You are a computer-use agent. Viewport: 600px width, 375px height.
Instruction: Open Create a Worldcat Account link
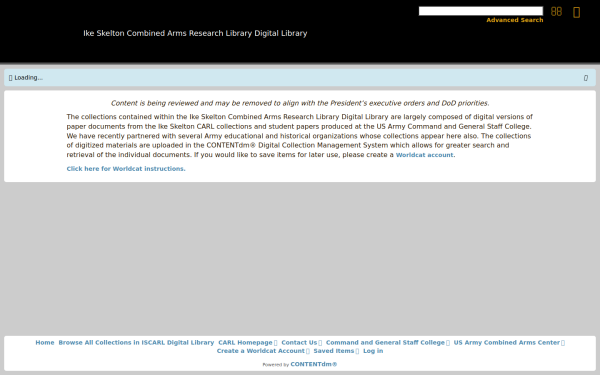point(263,351)
